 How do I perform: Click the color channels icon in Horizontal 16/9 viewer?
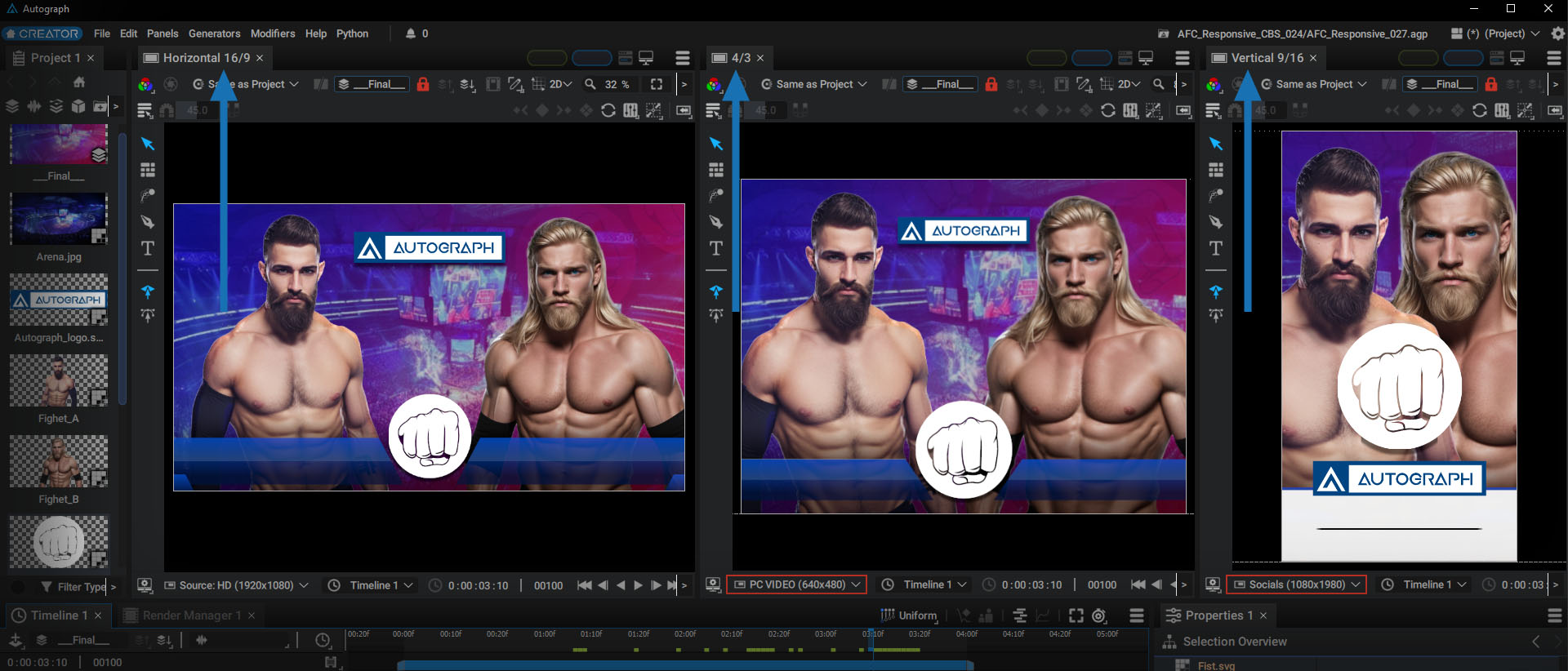[145, 84]
